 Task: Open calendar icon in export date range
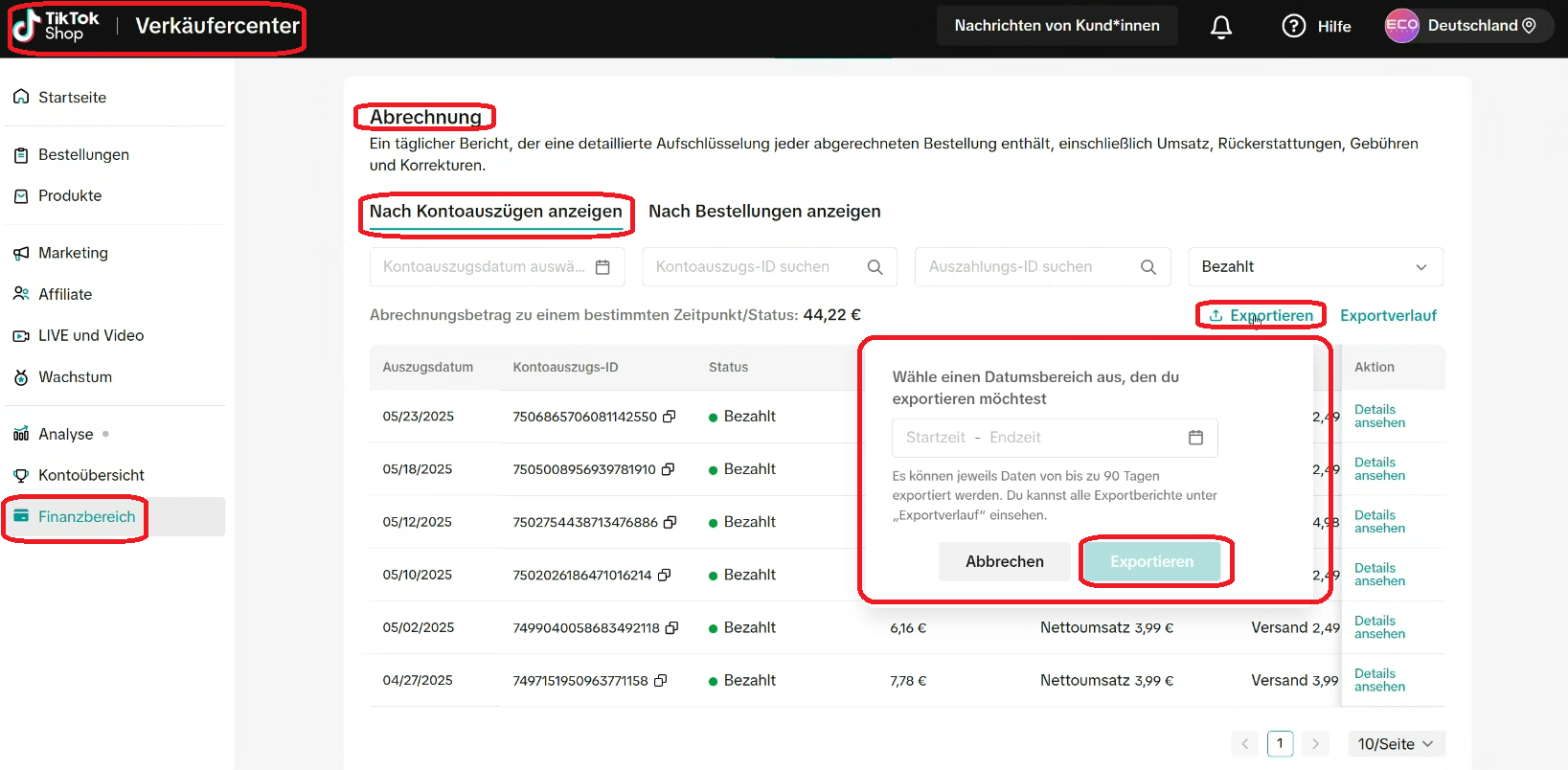pos(1195,438)
